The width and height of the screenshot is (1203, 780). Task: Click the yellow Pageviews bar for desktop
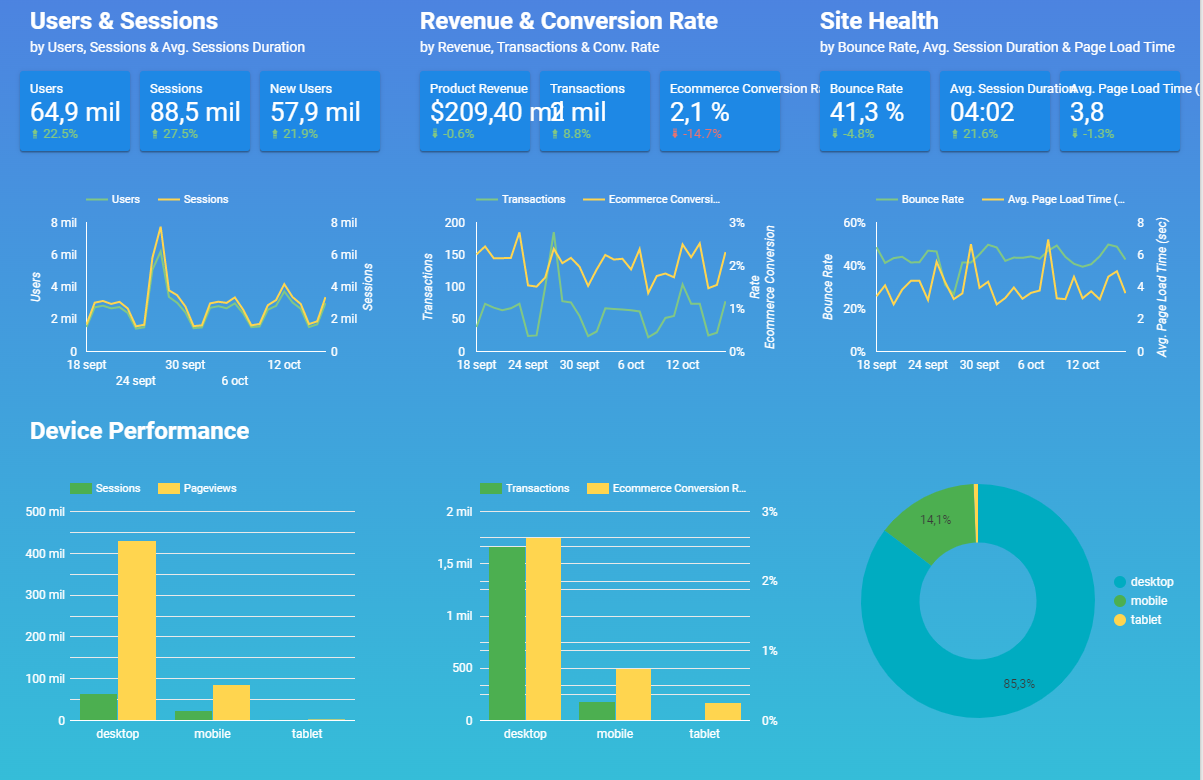point(136,630)
